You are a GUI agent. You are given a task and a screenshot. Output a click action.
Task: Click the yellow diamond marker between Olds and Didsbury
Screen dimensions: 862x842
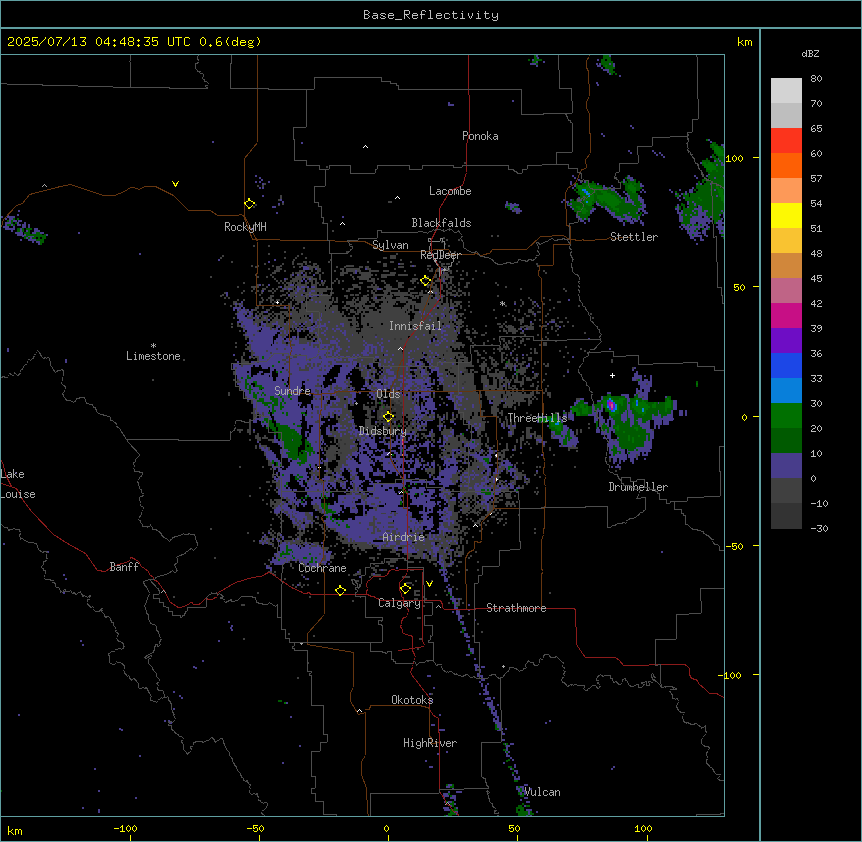[x=389, y=416]
